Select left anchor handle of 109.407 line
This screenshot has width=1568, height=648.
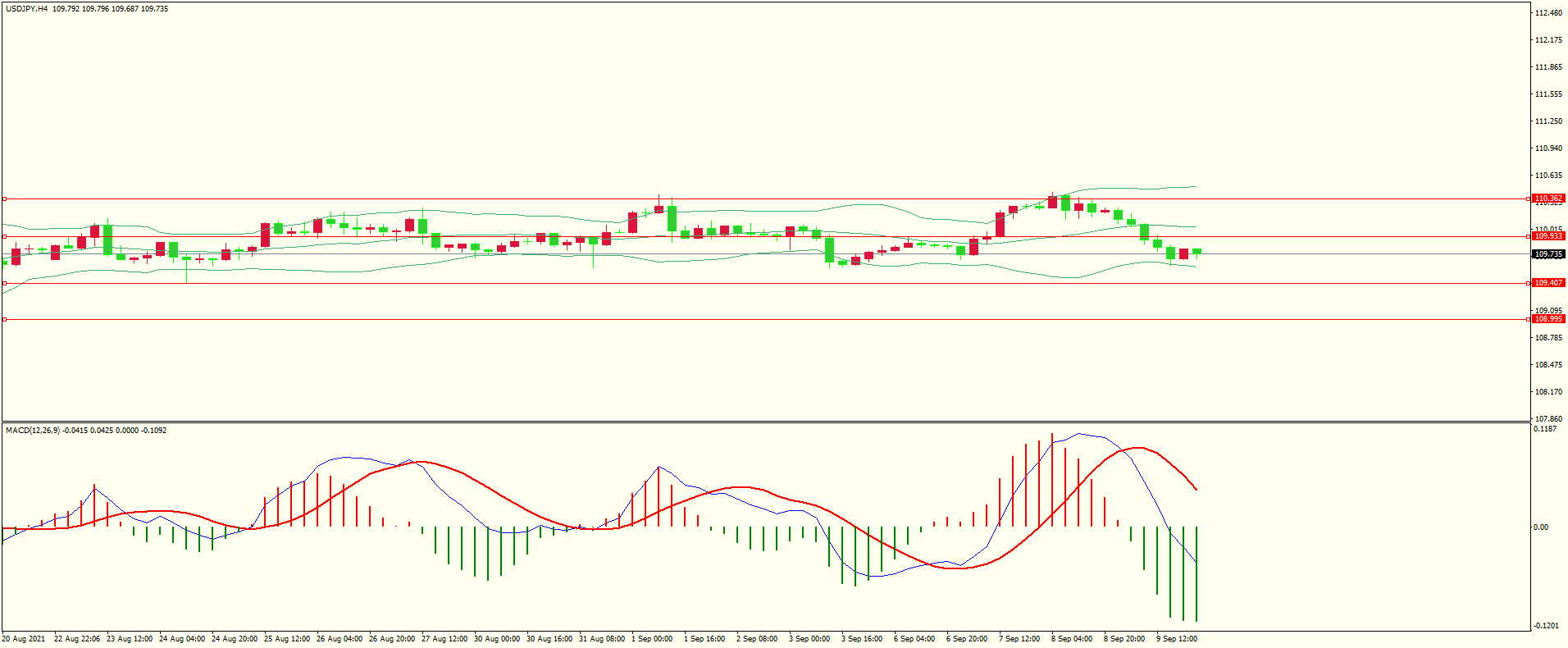point(4,283)
